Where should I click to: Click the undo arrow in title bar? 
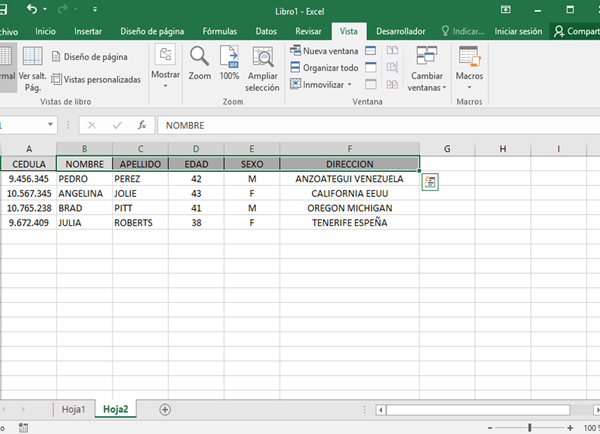[x=33, y=9]
